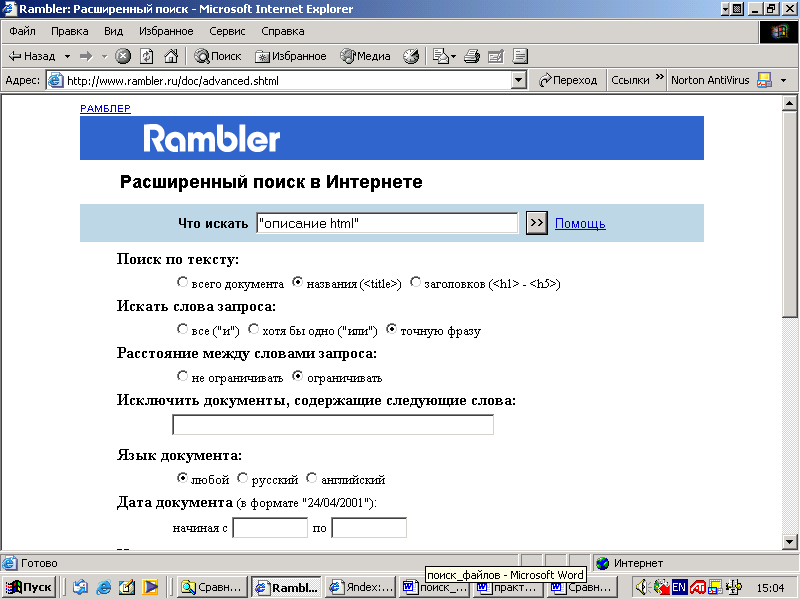The image size is (800, 600).
Task: Select 'хотя бы одно ("или")' radio button
Action: [253, 329]
